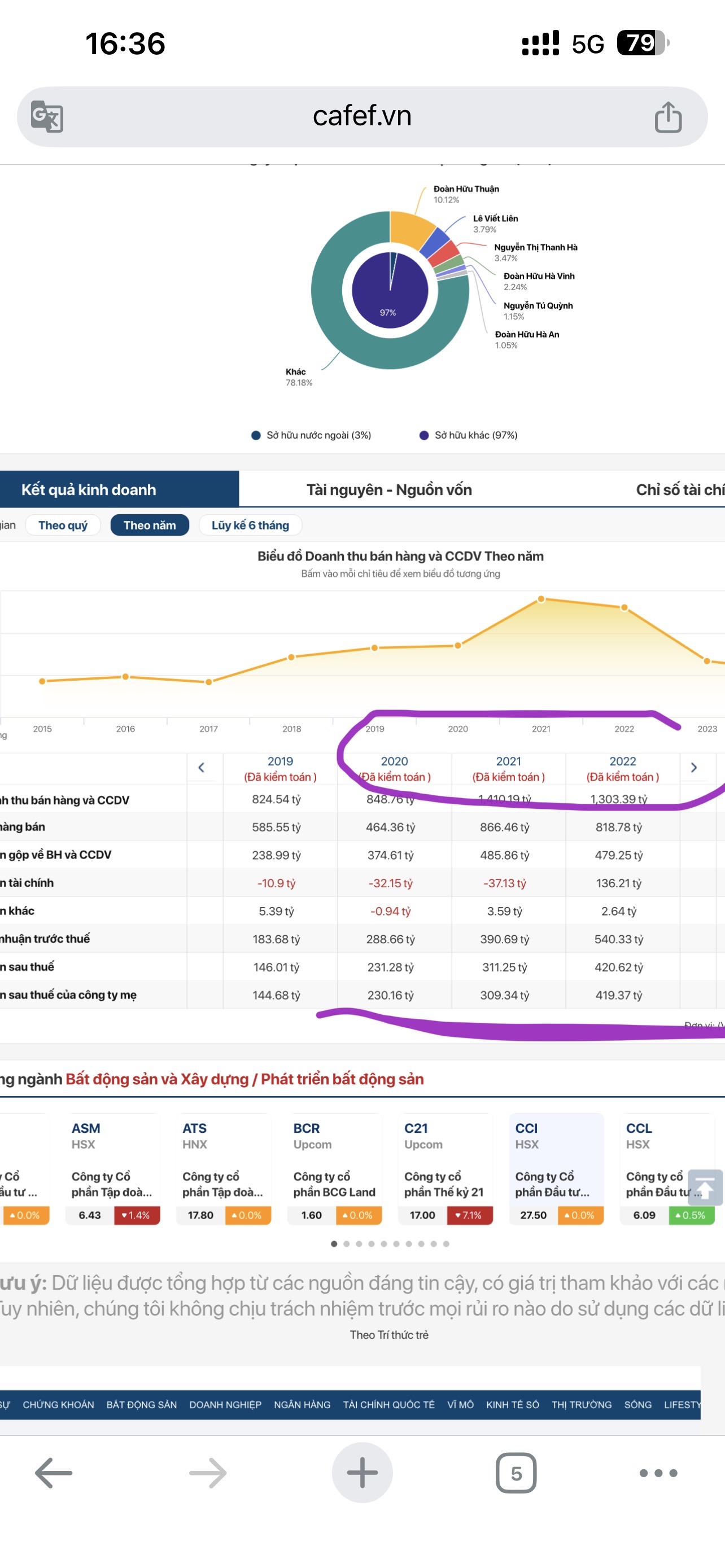Tap the browser forward arrow
The width and height of the screenshot is (725, 1568).
(x=208, y=1473)
